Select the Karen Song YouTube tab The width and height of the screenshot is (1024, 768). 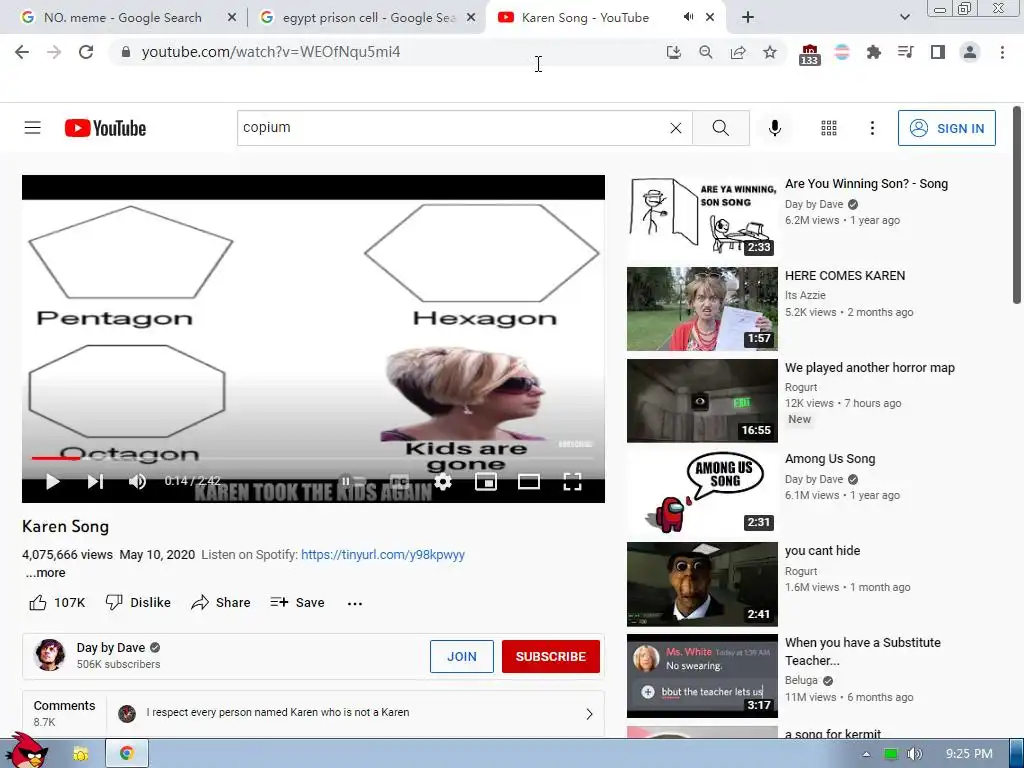coord(585,18)
